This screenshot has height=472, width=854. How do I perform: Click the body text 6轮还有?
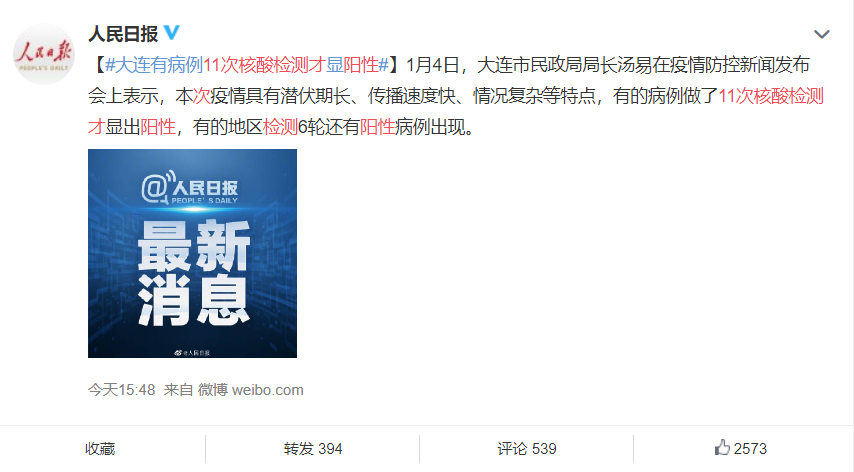pos(328,127)
